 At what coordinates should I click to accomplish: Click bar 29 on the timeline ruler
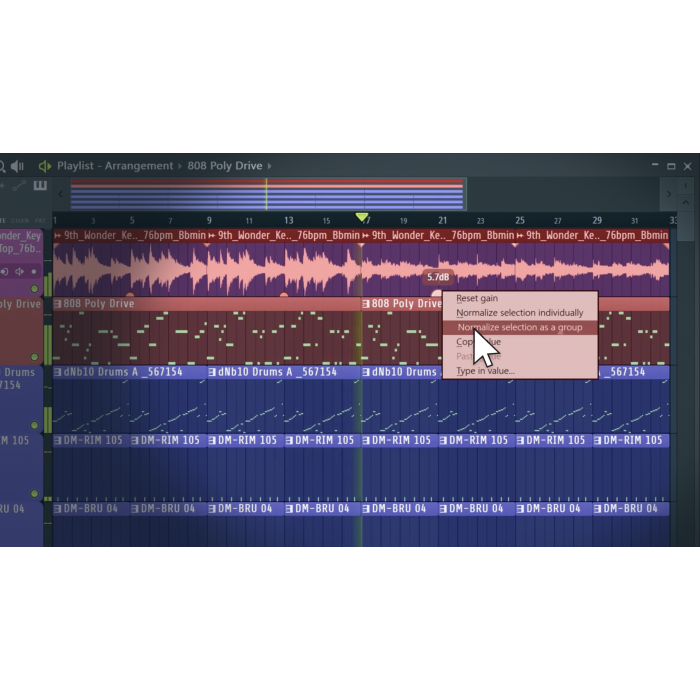(x=597, y=221)
